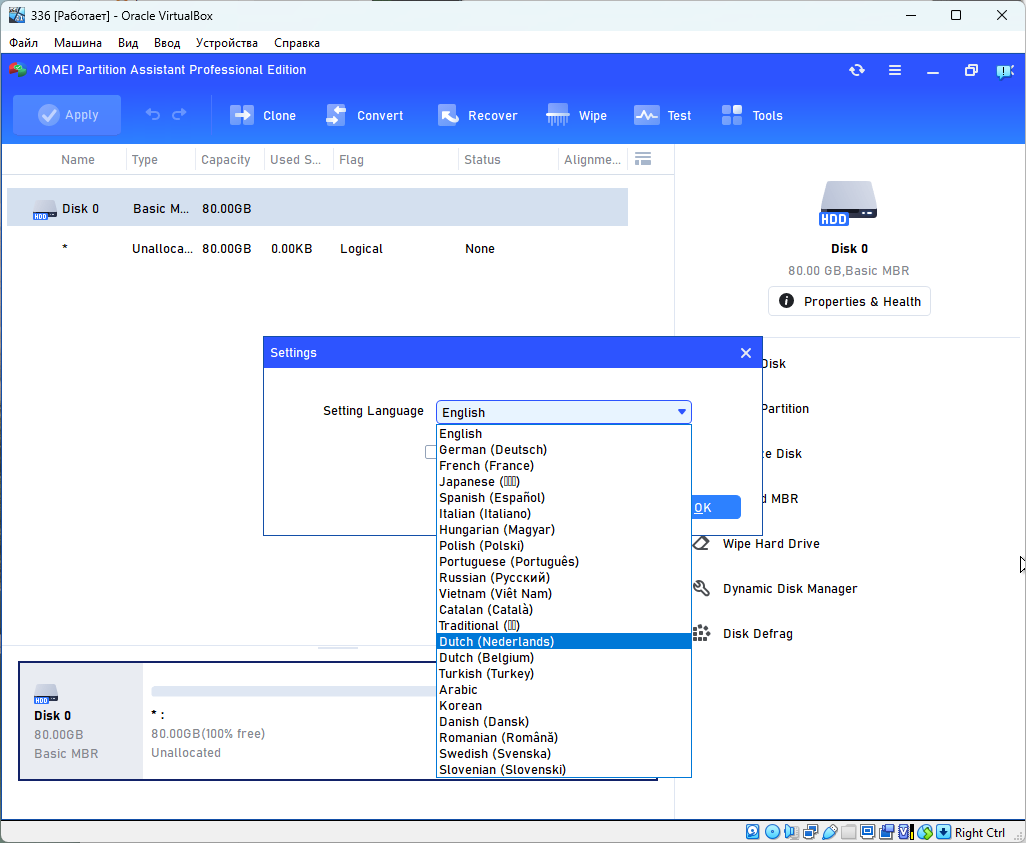The width and height of the screenshot is (1026, 843).
Task: Pick German (Deutsch) language option
Action: point(493,449)
